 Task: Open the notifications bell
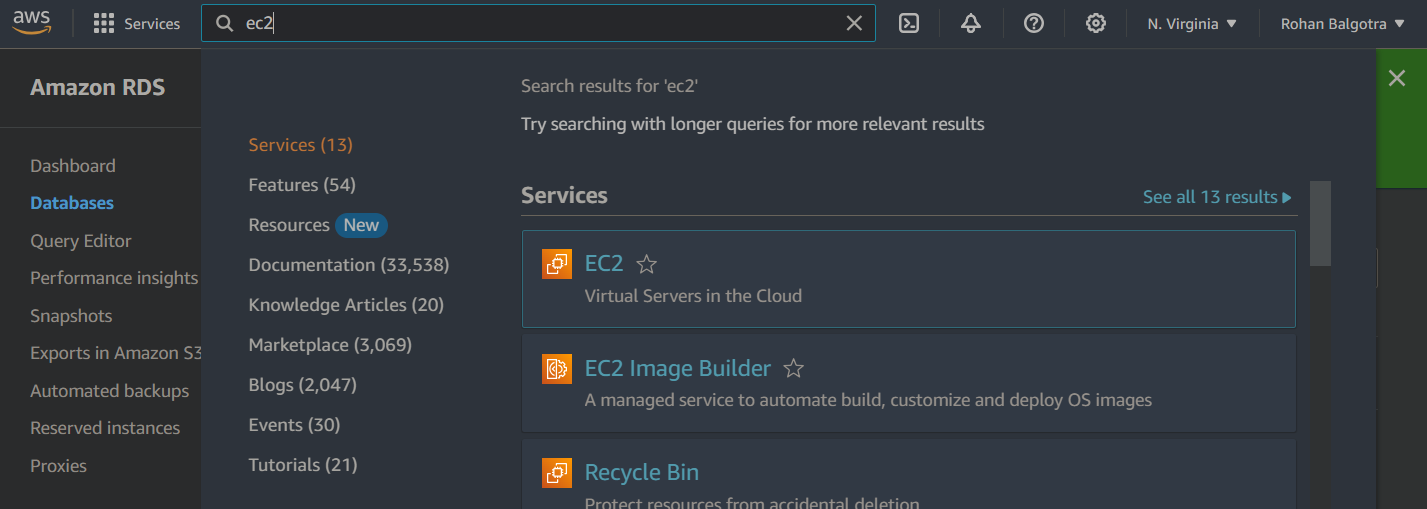[x=970, y=23]
